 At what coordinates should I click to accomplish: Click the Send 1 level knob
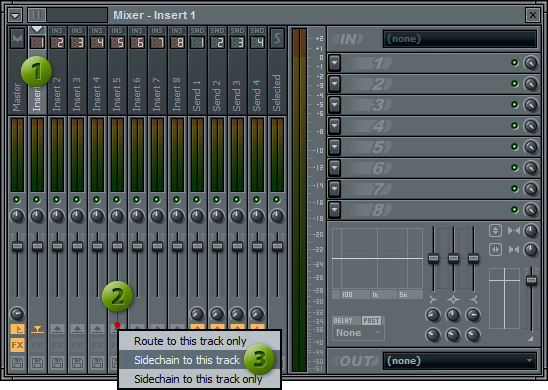[x=197, y=313]
